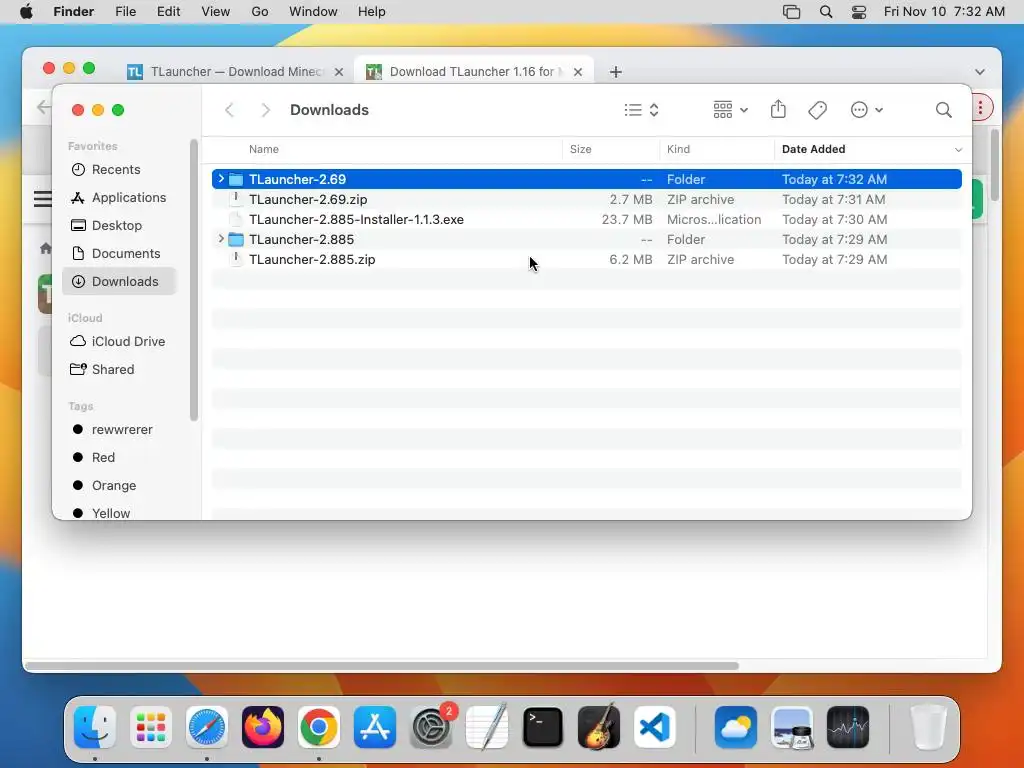Open the More actions ellipsis menu
The height and width of the screenshot is (768, 1024).
pos(867,110)
